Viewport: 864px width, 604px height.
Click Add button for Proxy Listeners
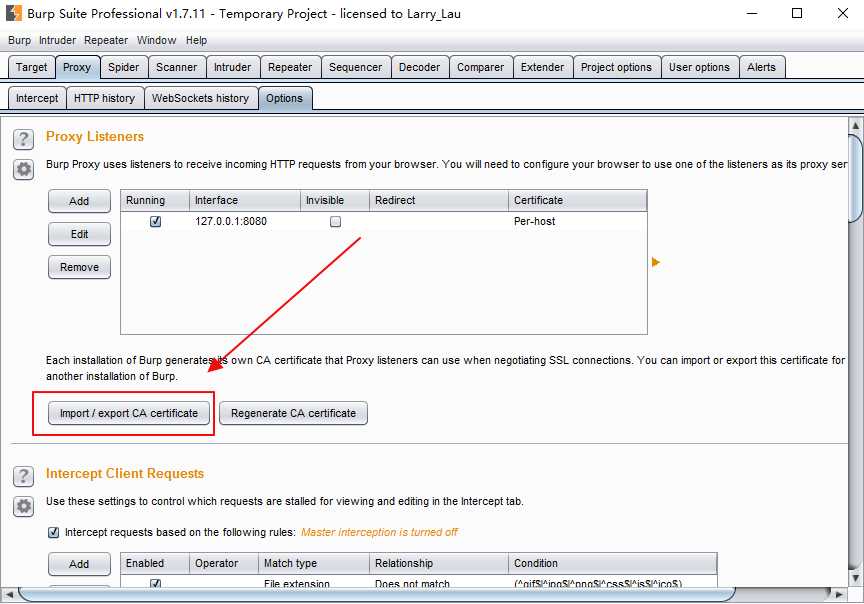click(x=79, y=201)
